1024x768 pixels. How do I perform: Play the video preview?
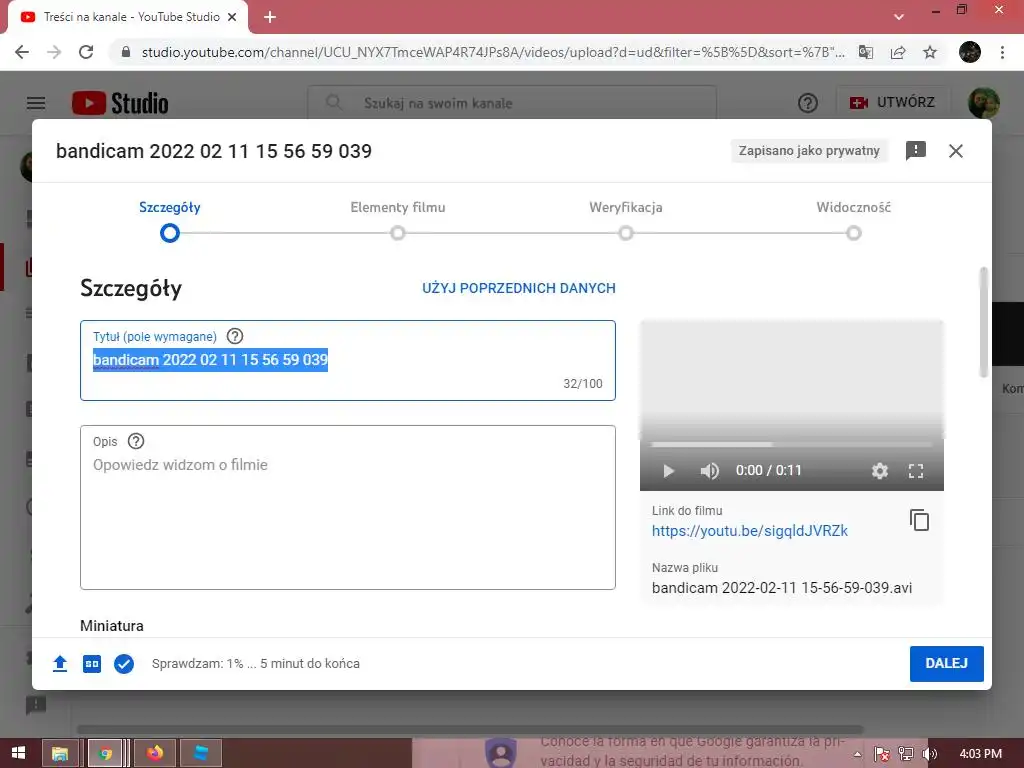coord(668,471)
